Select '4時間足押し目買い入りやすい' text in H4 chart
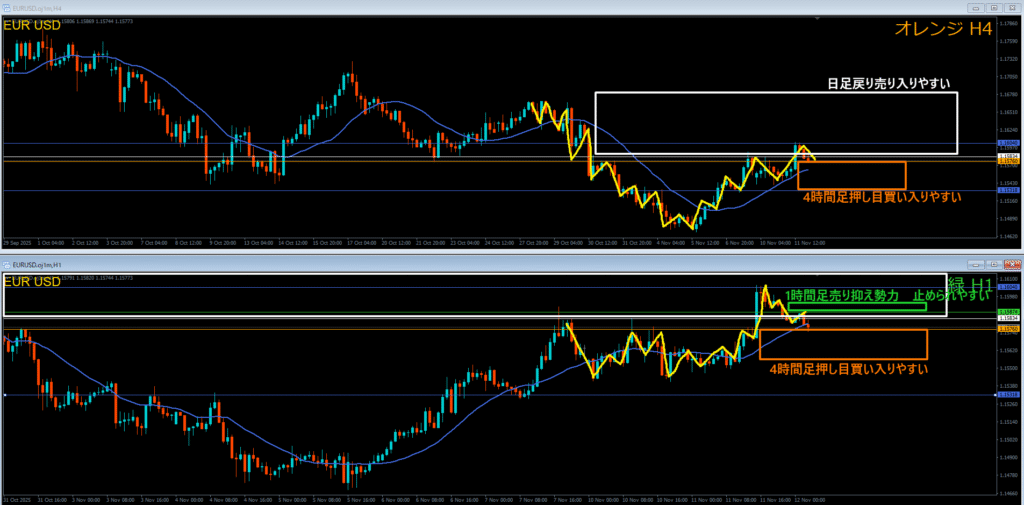The width and height of the screenshot is (1024, 505). pos(880,197)
